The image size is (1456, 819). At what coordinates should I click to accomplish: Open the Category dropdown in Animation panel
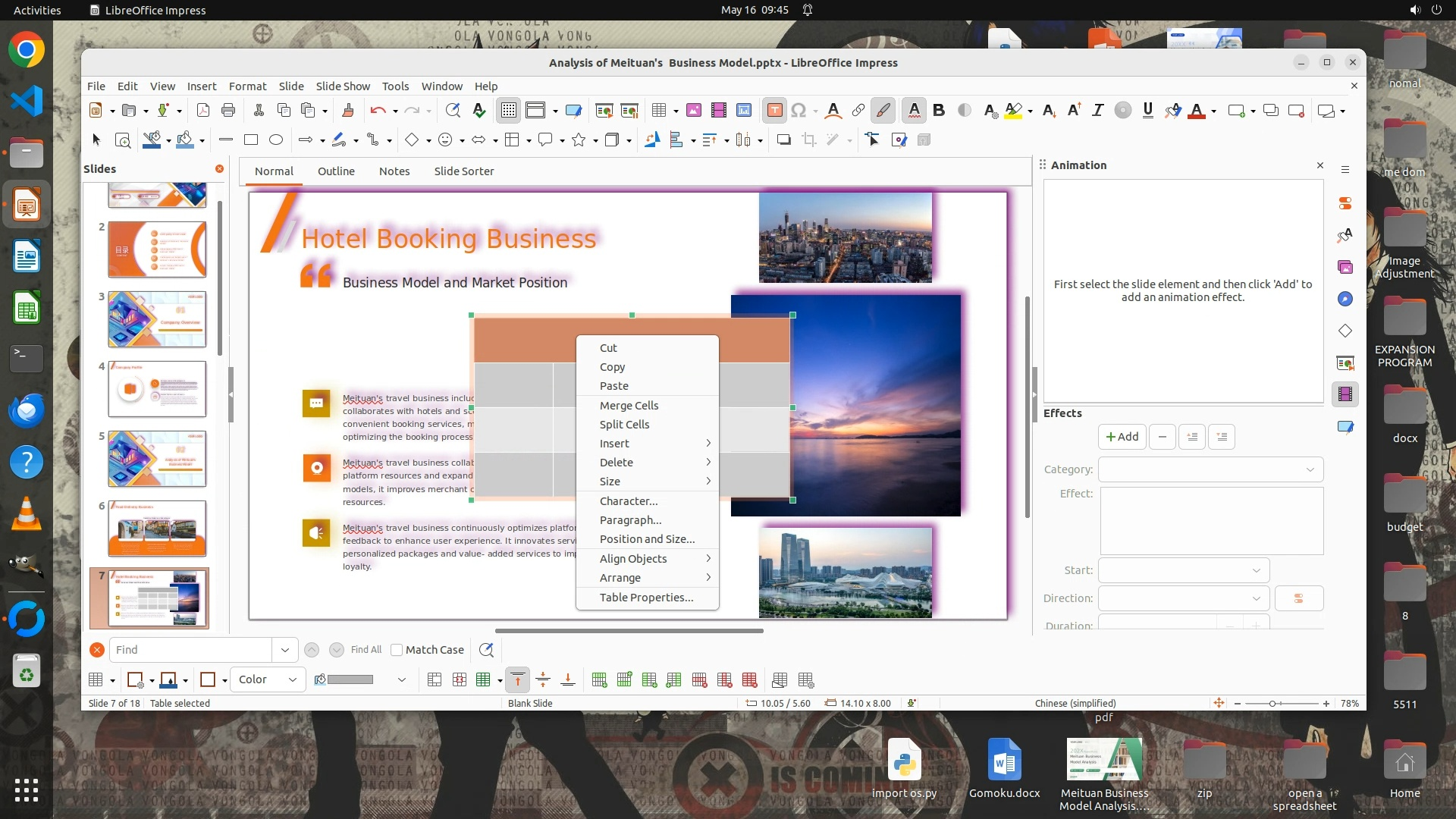pyautogui.click(x=1210, y=469)
